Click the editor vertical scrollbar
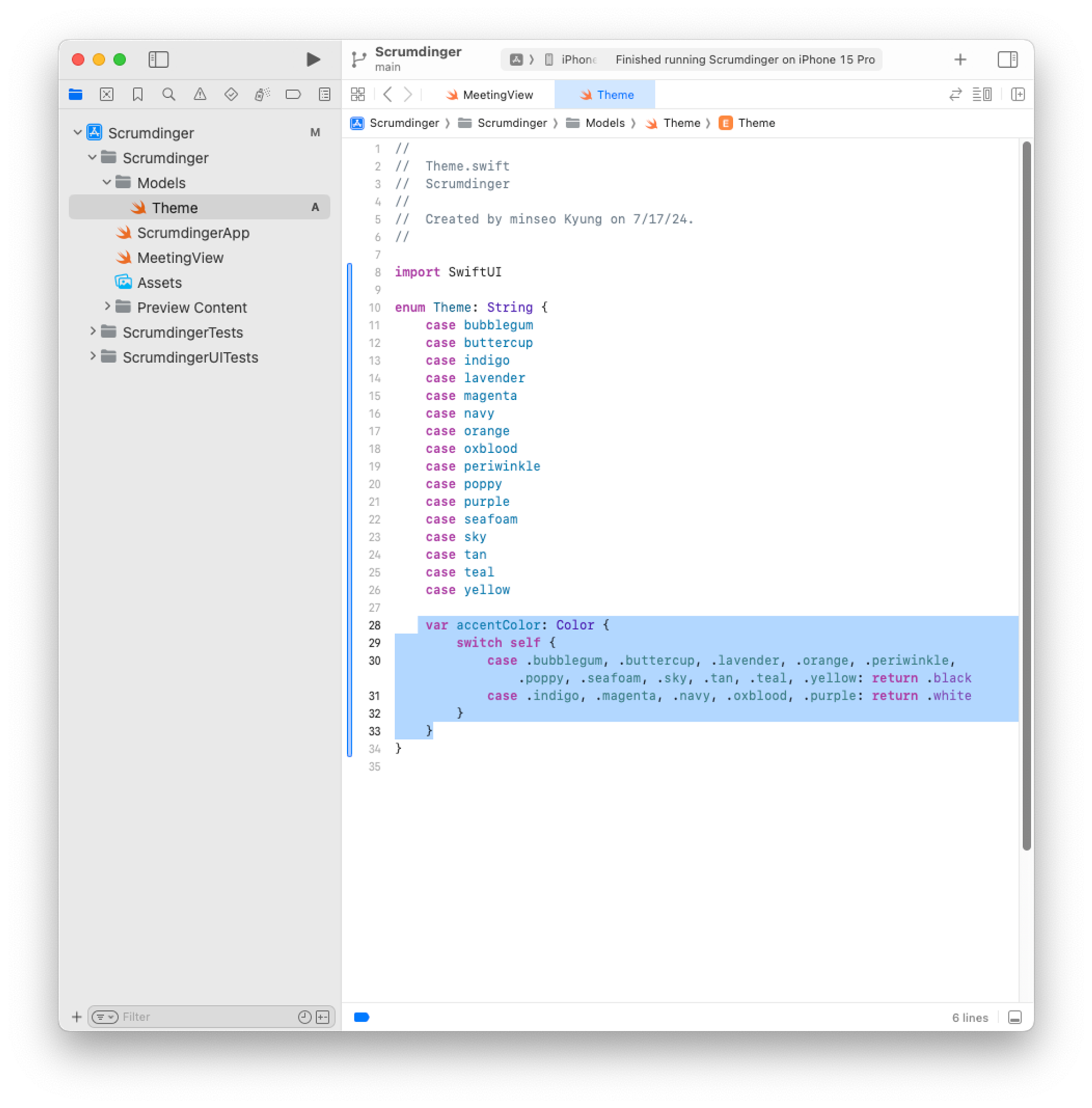Image resolution: width=1092 pixels, height=1108 pixels. (x=1026, y=493)
